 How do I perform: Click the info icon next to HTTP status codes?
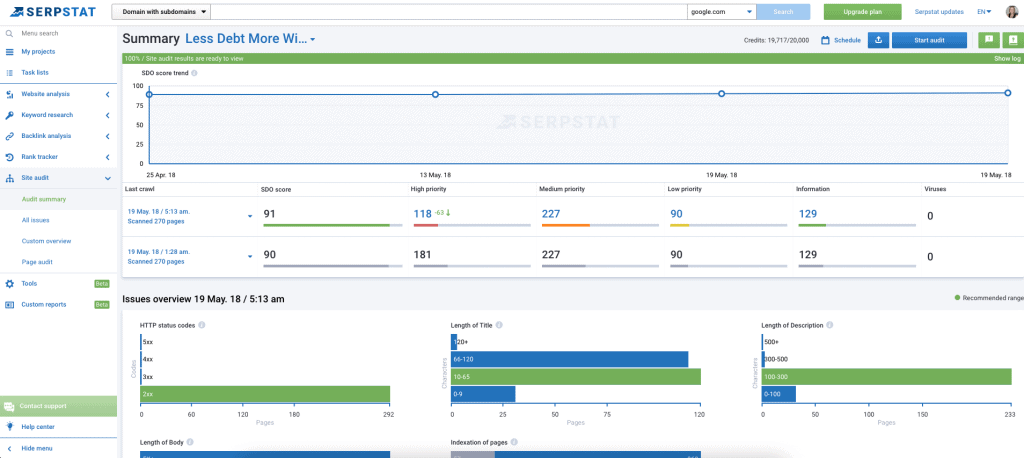[x=202, y=325]
